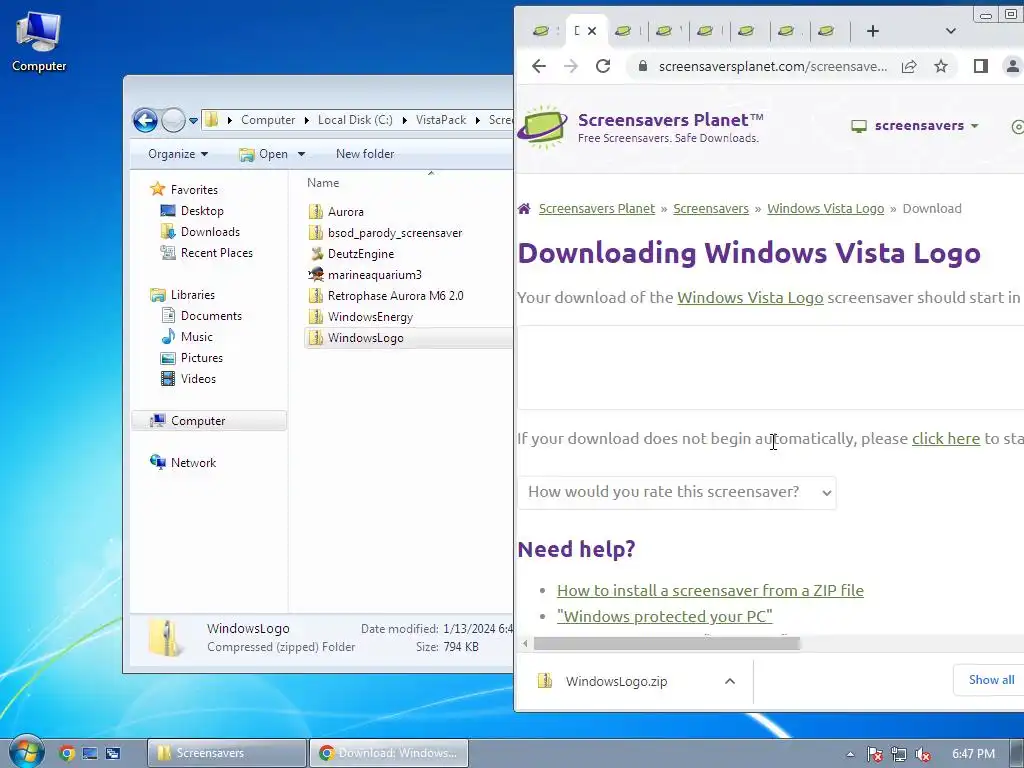Click the page's horizontal scrollbar
This screenshot has height=768, width=1024.
666,643
